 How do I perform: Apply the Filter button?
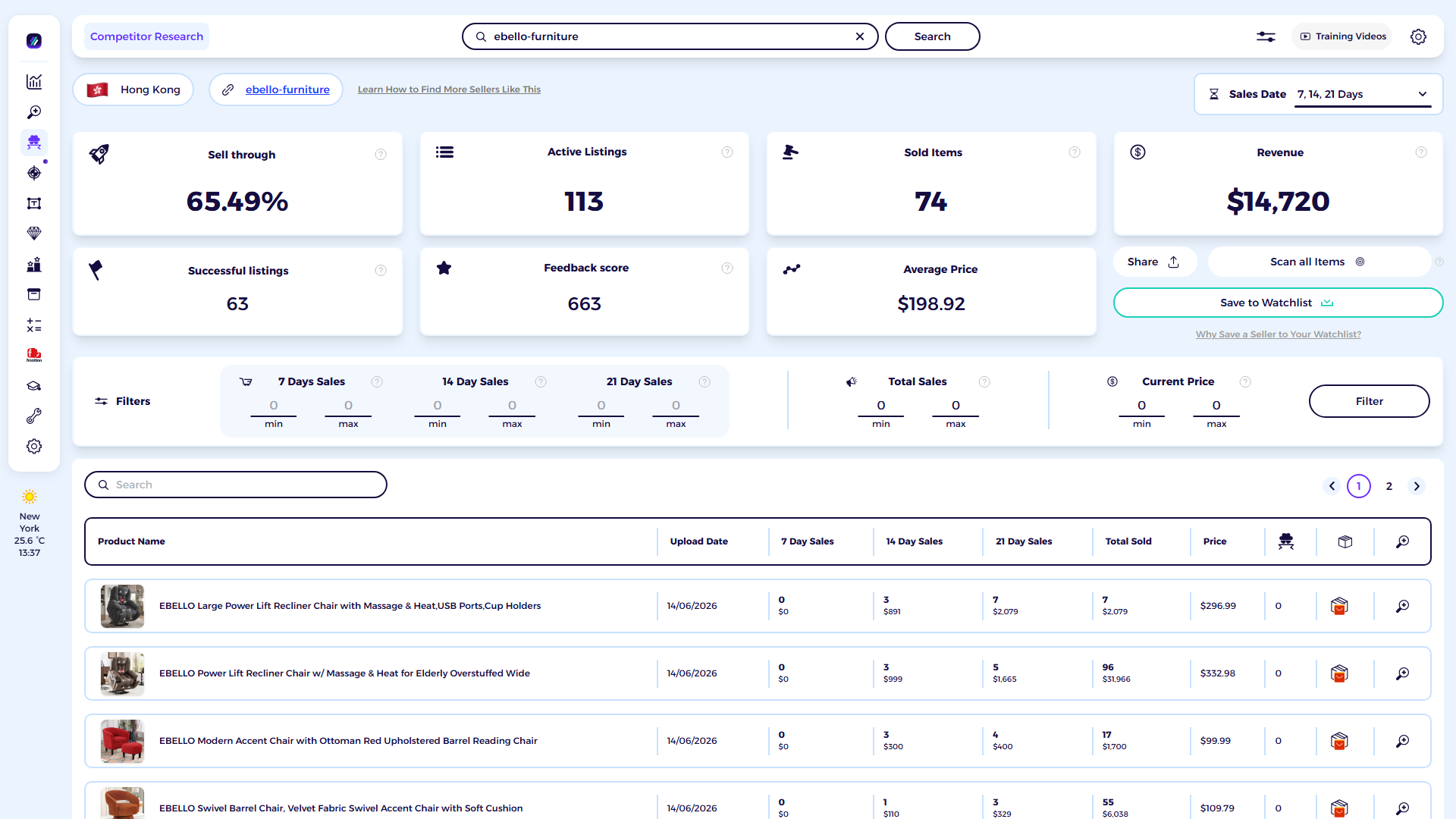(1369, 401)
